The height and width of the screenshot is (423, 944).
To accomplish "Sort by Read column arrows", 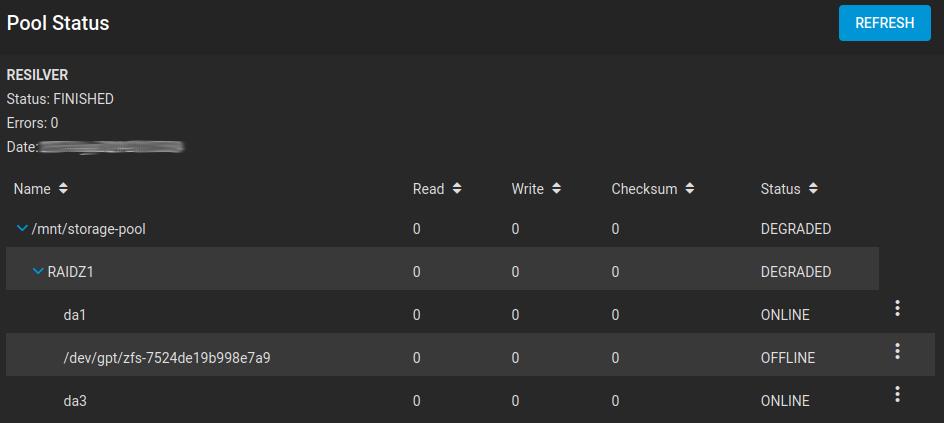I will pyautogui.click(x=457, y=188).
